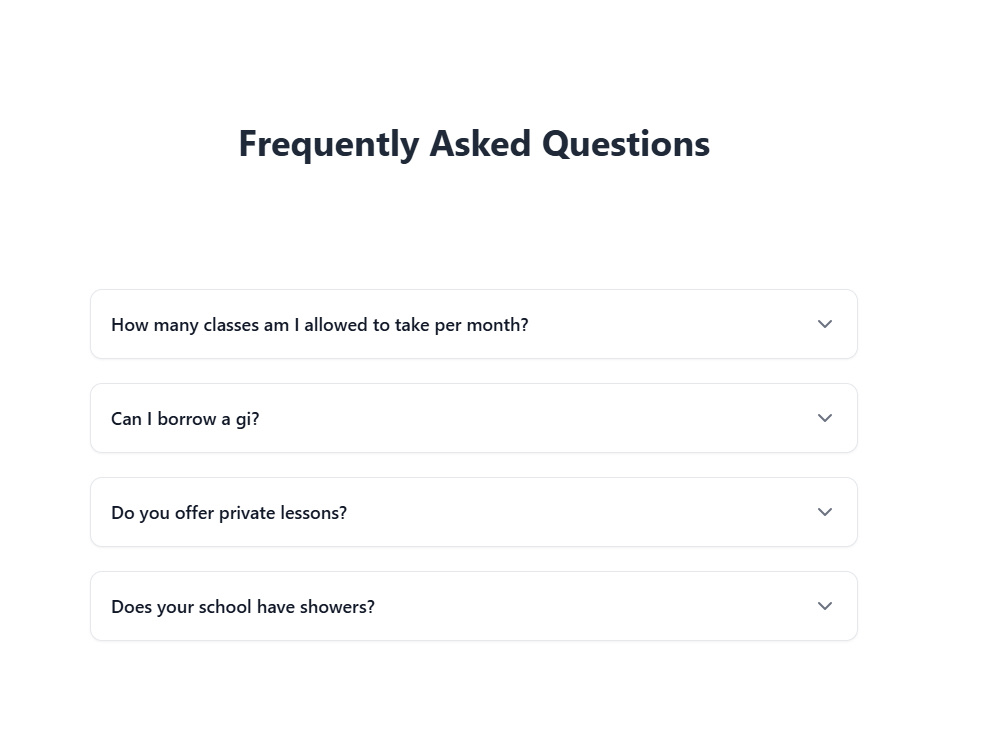Screen dimensions: 1000x750
Task: Click blank space right of classes per month text
Action: [x=670, y=324]
